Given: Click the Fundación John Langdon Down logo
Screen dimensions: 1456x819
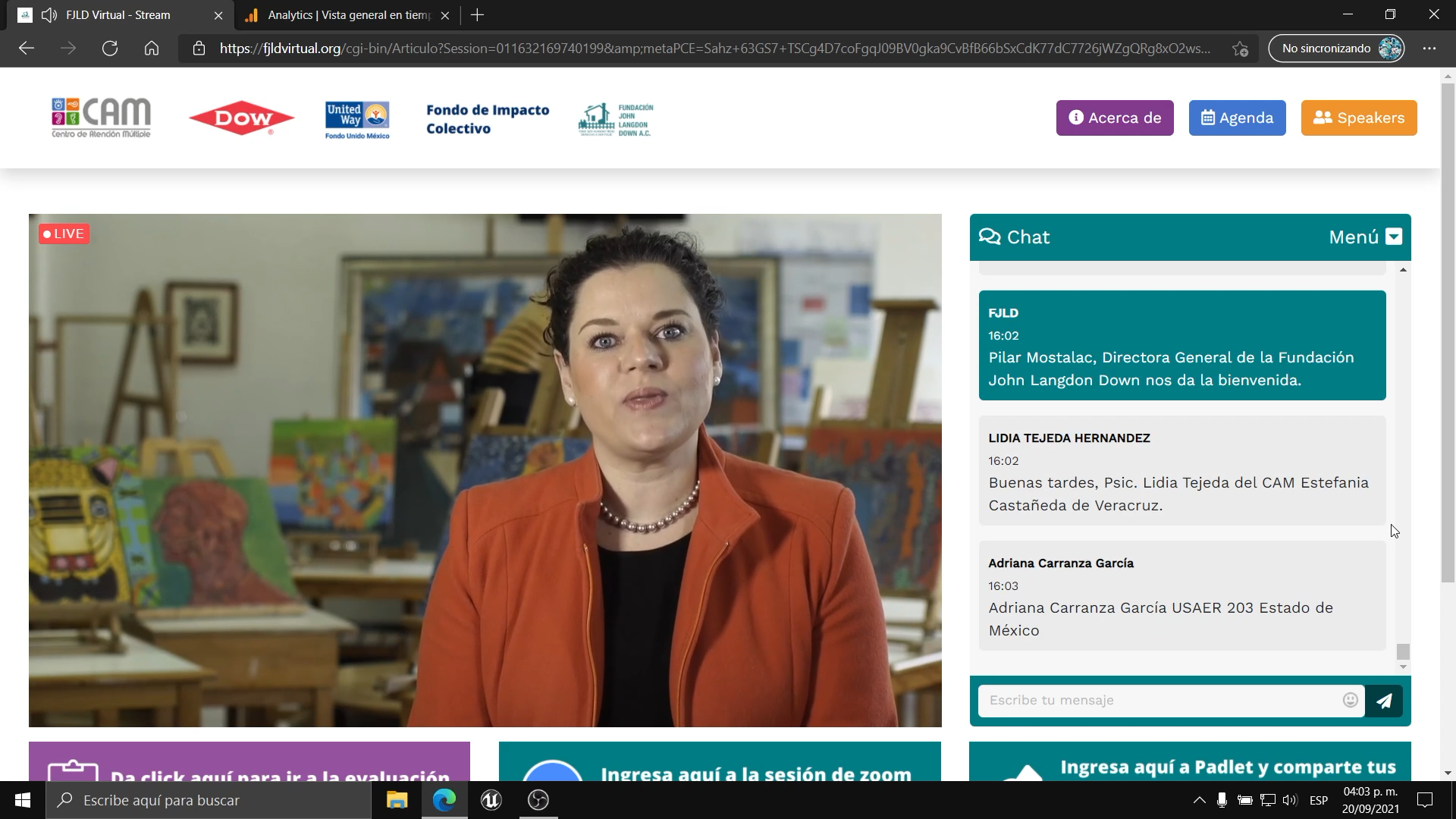Looking at the screenshot, I should pos(616,118).
